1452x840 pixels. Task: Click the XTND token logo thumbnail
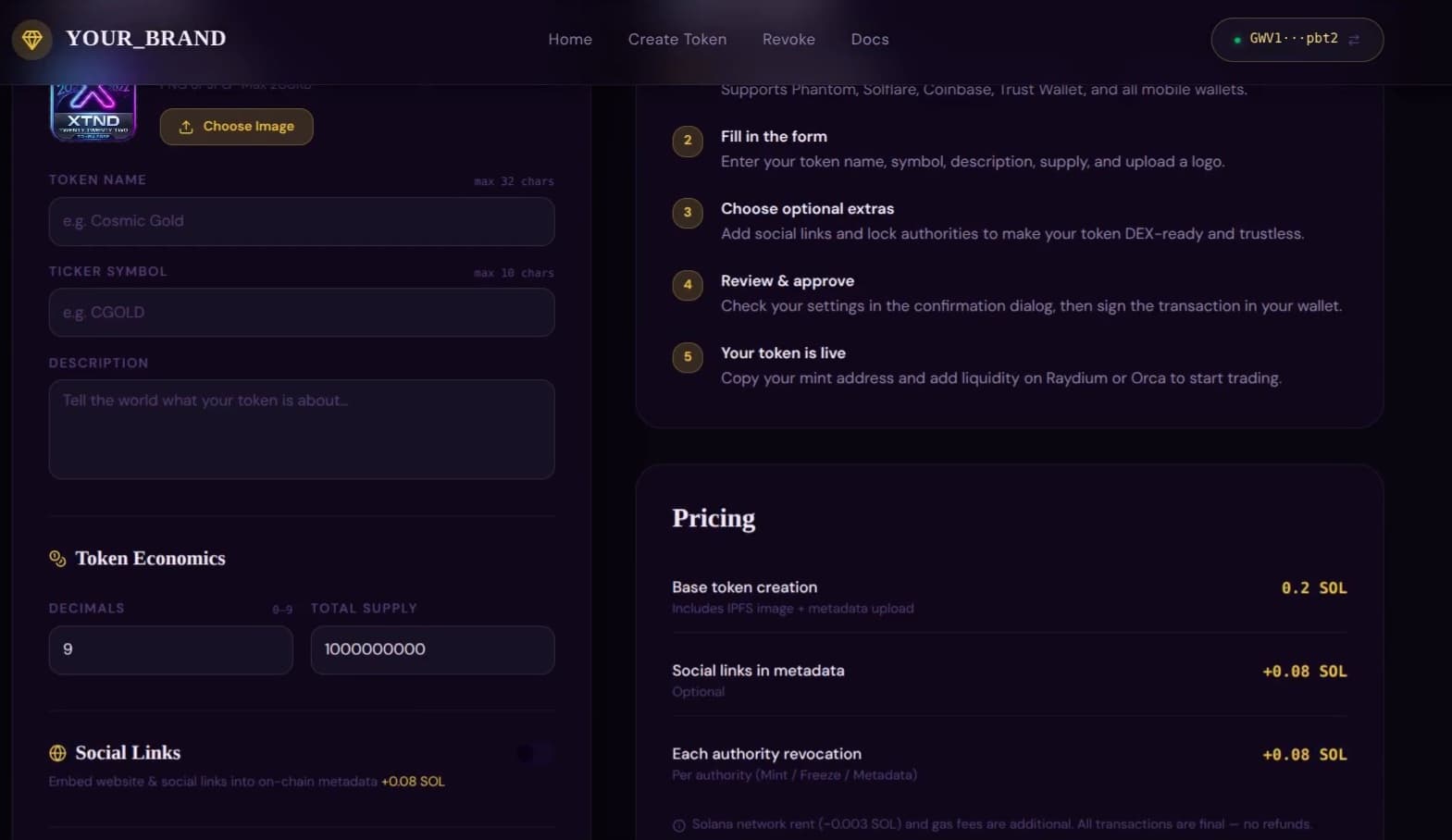[93, 111]
